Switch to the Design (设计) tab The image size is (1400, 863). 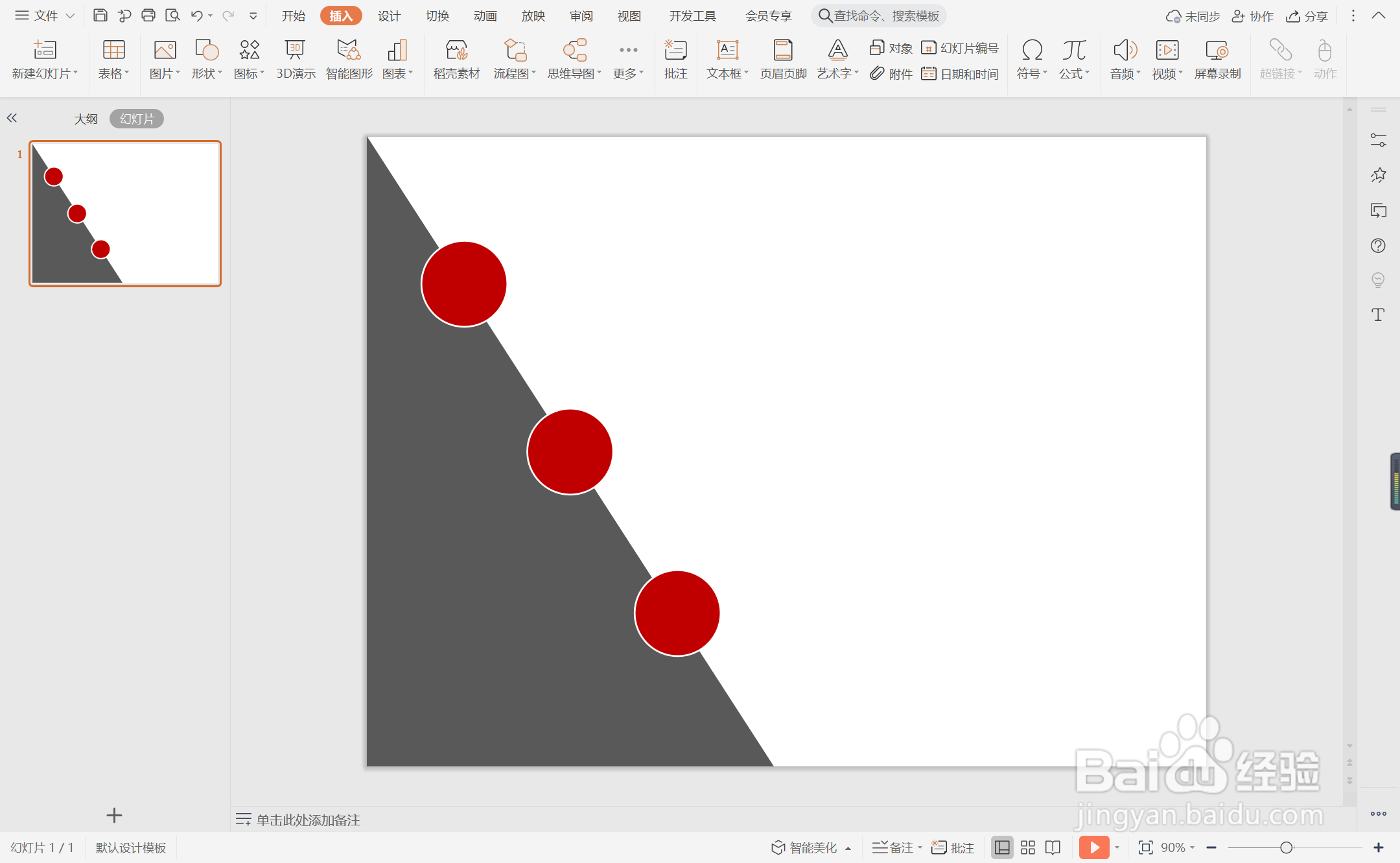coord(389,16)
